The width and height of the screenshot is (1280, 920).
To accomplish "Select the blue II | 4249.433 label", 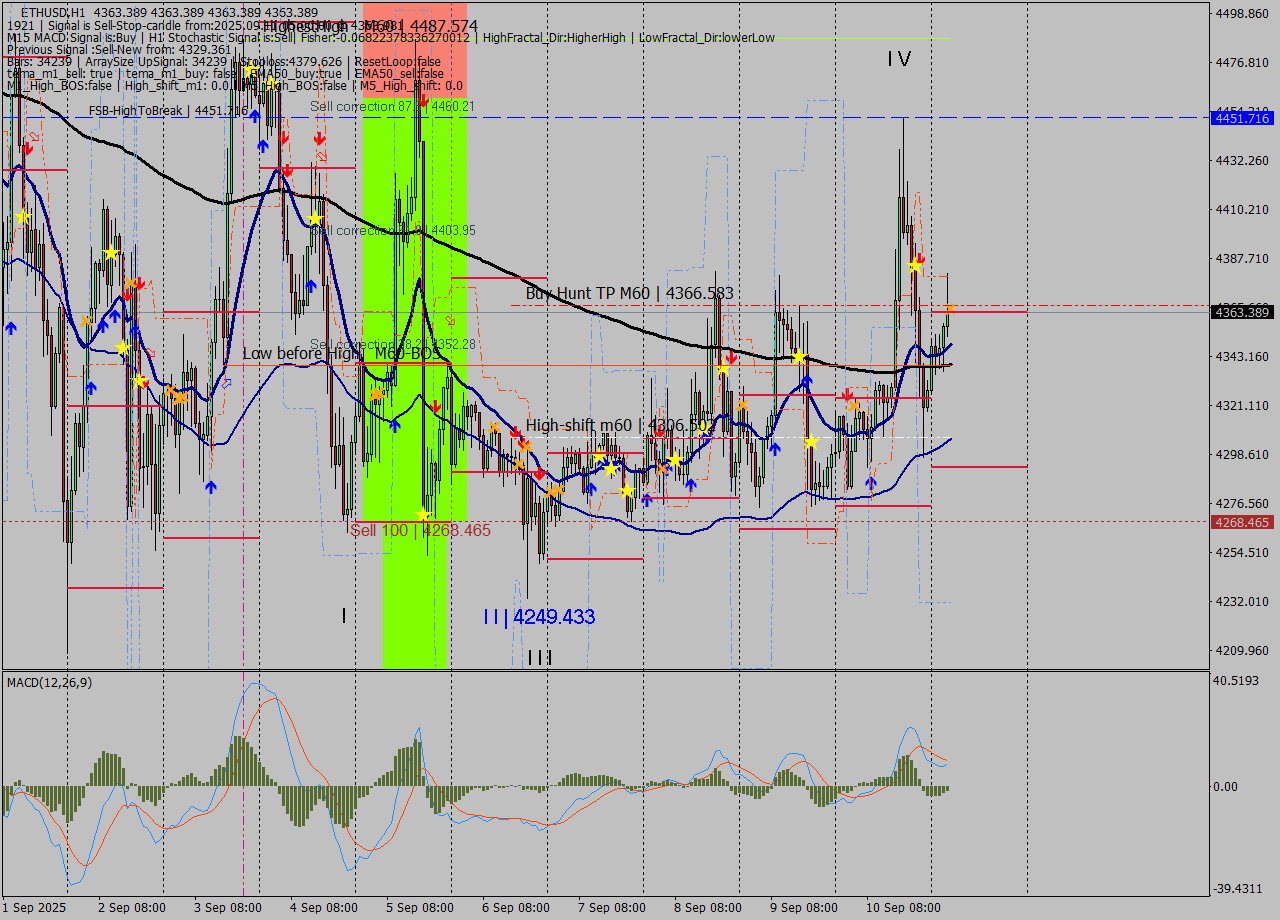I will (x=538, y=616).
